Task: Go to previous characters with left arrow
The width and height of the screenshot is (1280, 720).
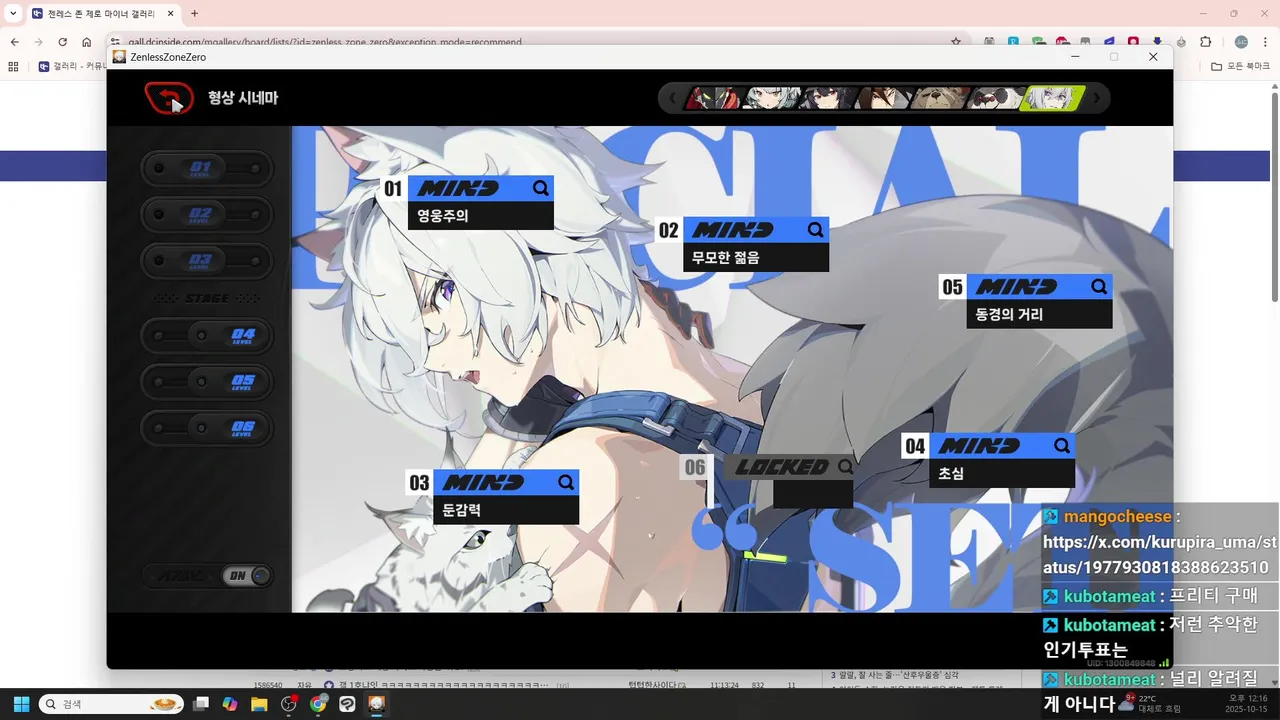Action: tap(672, 98)
